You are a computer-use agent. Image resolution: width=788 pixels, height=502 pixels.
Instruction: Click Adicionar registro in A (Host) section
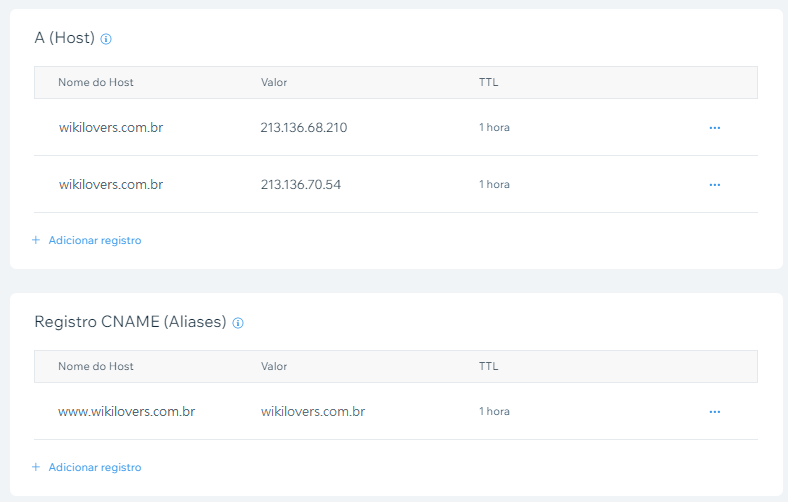tap(95, 240)
